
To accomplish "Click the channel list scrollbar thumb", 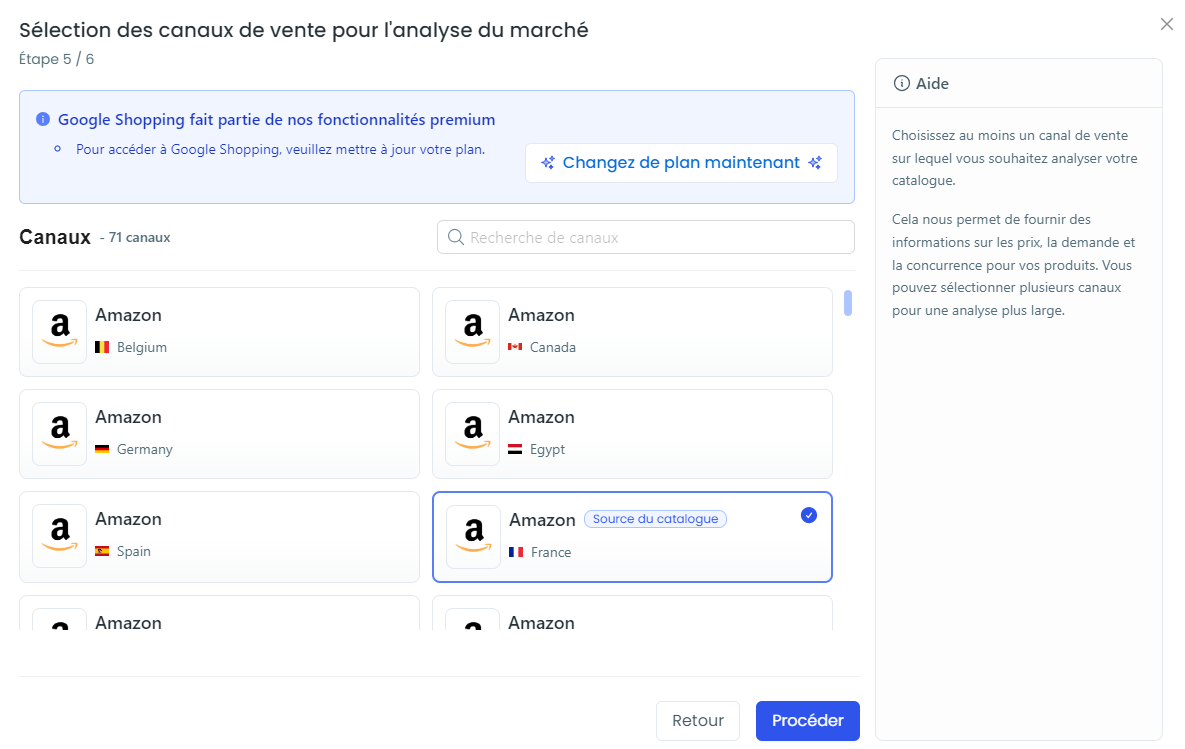I will (848, 303).
